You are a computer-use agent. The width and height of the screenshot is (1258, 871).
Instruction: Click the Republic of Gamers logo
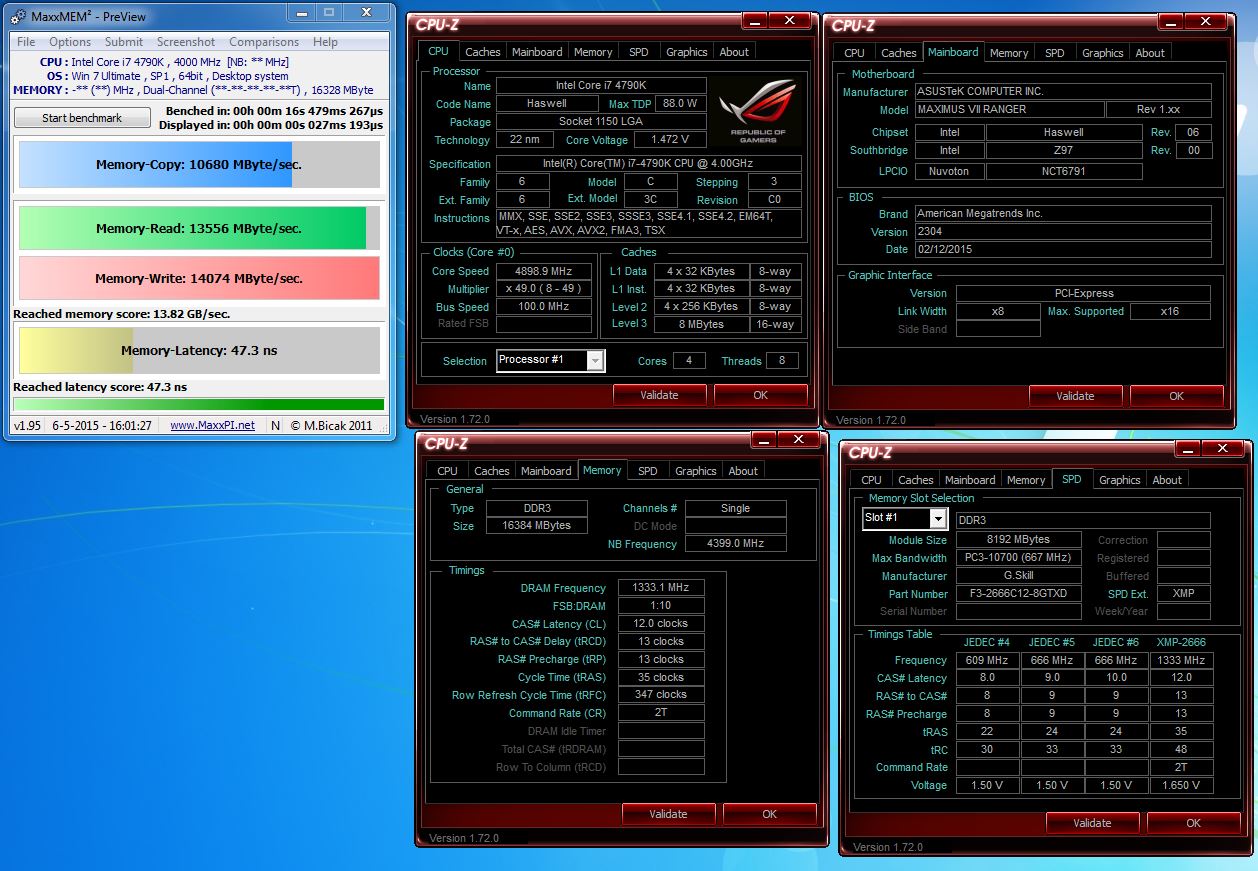pyautogui.click(x=757, y=109)
